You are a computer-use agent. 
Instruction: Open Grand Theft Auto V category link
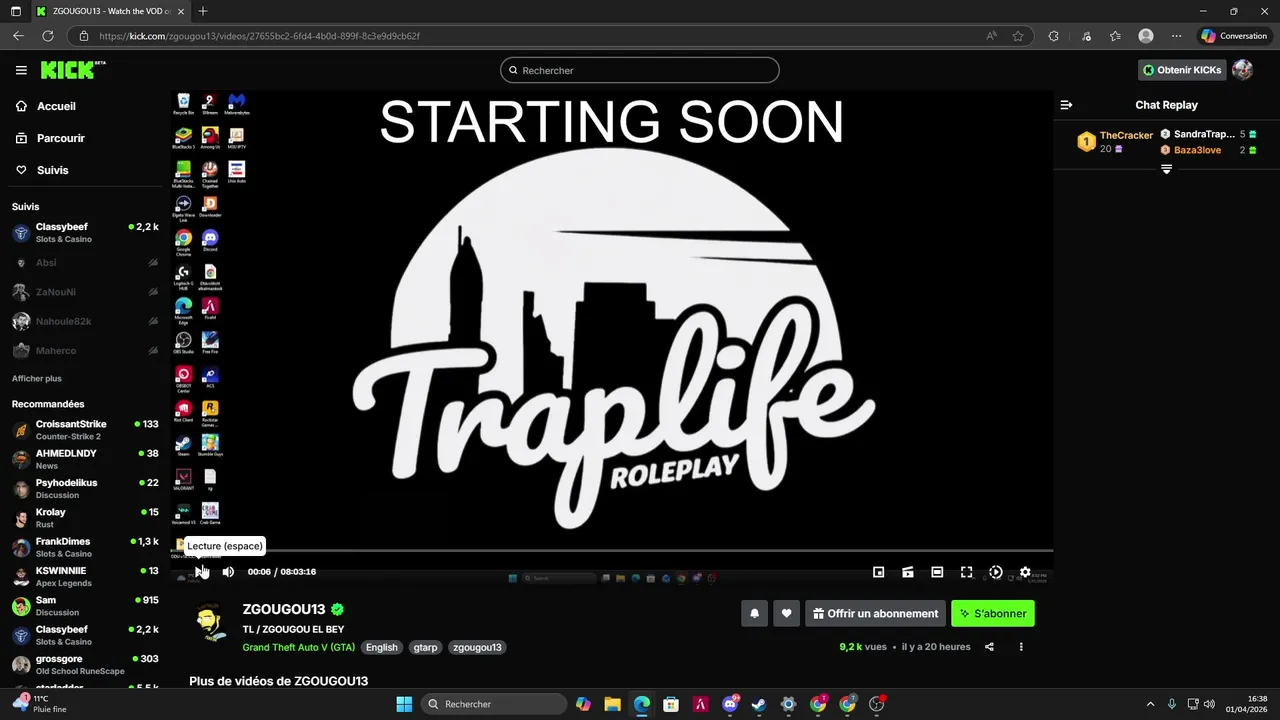pos(299,647)
